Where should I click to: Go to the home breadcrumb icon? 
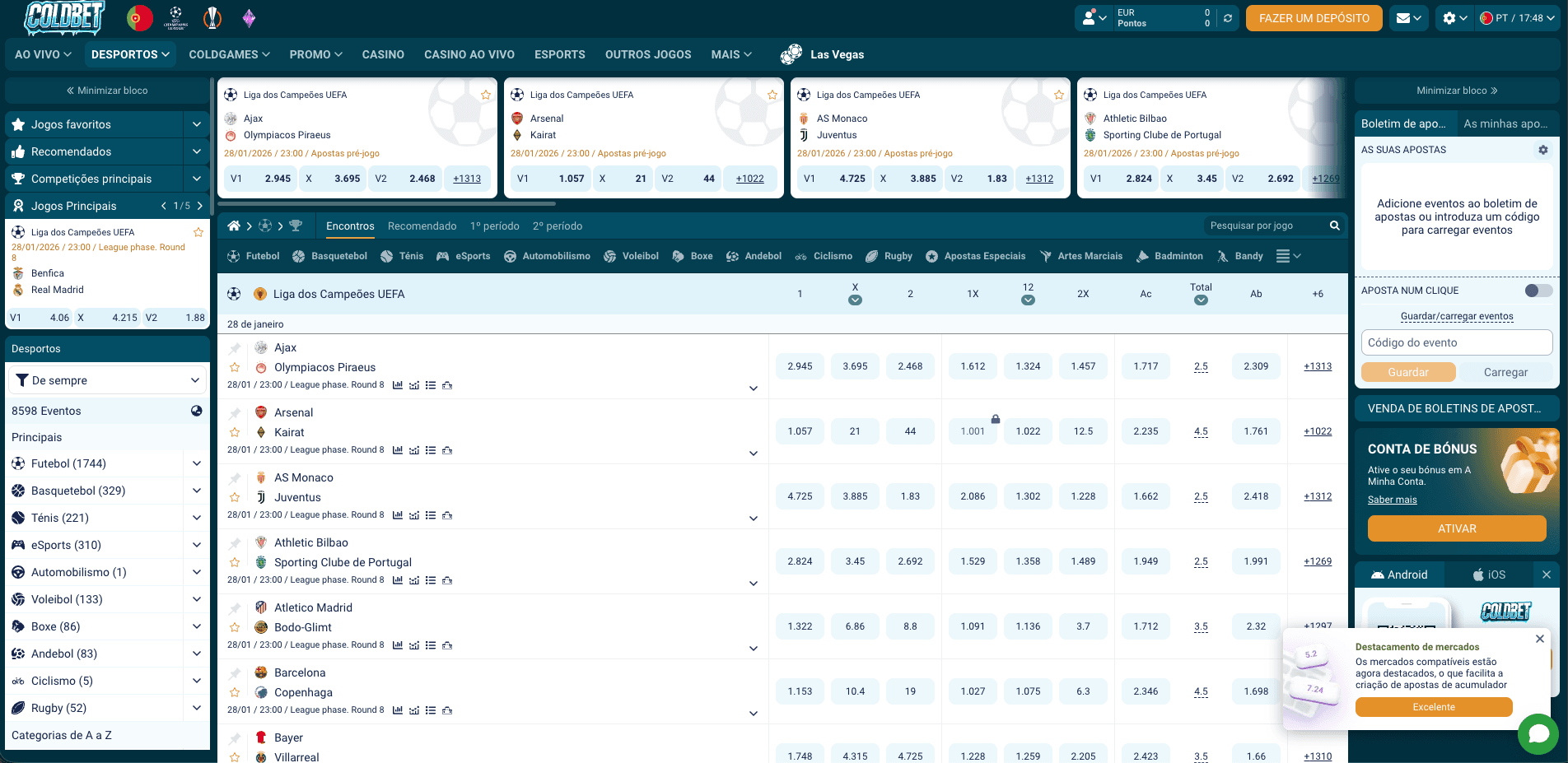(x=234, y=226)
